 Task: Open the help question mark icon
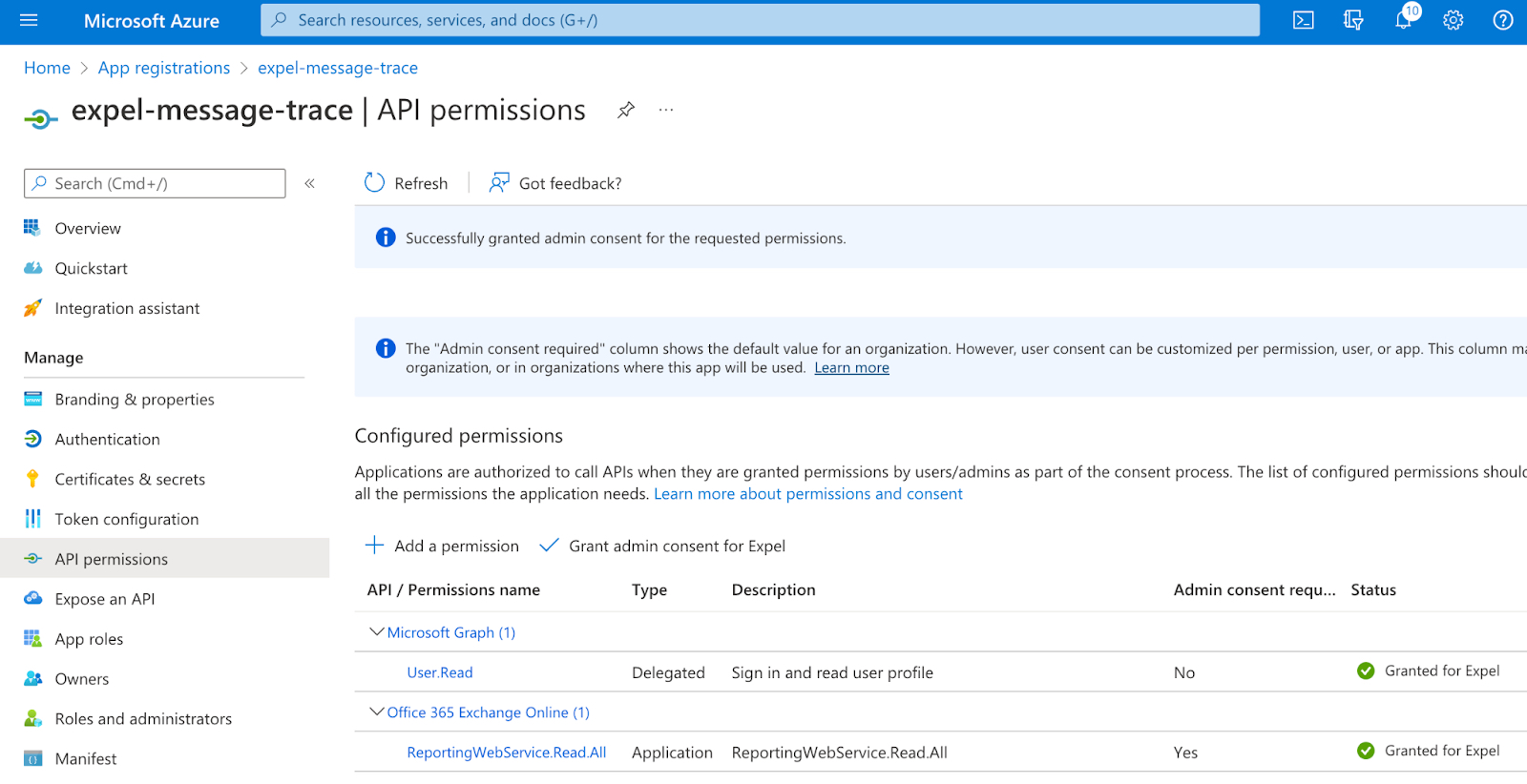[1502, 20]
